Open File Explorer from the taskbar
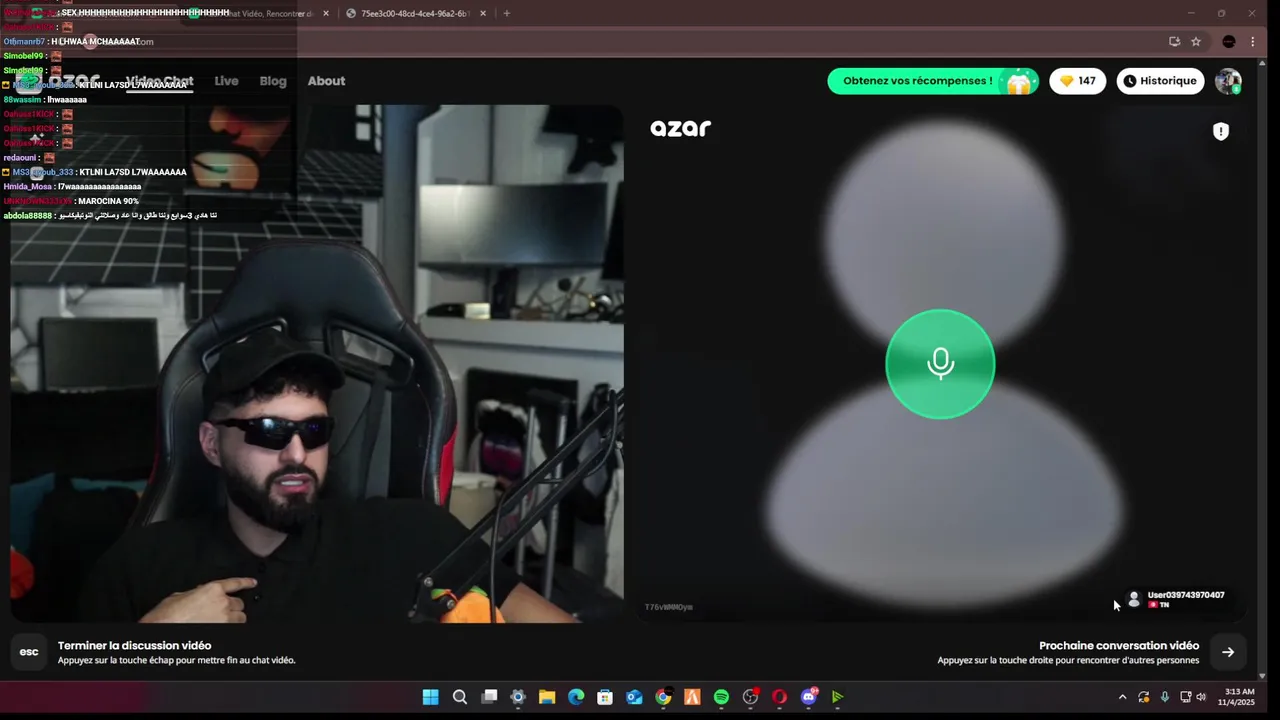The image size is (1280, 720). pyautogui.click(x=547, y=697)
